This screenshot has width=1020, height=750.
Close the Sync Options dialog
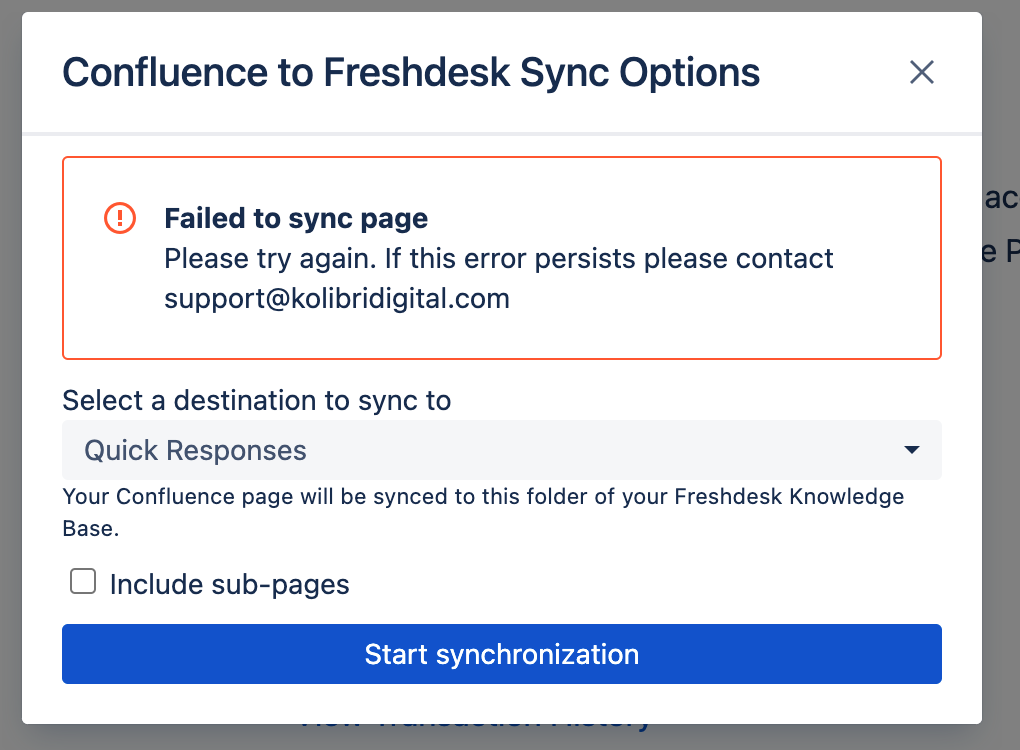pos(921,72)
